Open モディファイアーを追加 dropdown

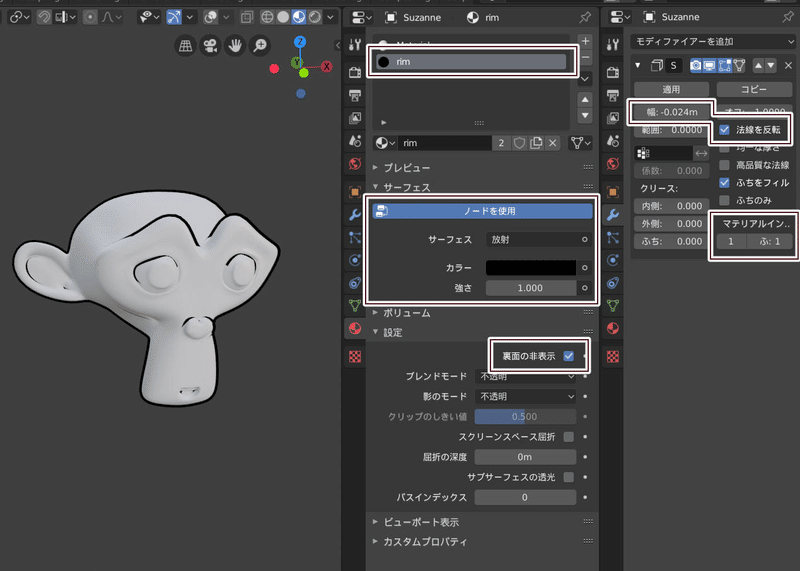click(x=713, y=41)
